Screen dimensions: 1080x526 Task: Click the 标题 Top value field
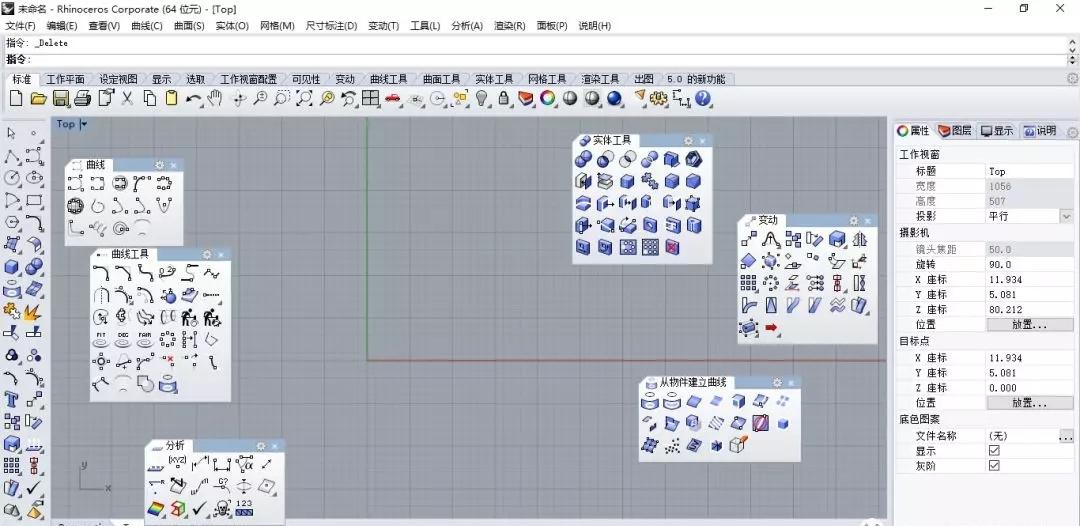point(1030,171)
